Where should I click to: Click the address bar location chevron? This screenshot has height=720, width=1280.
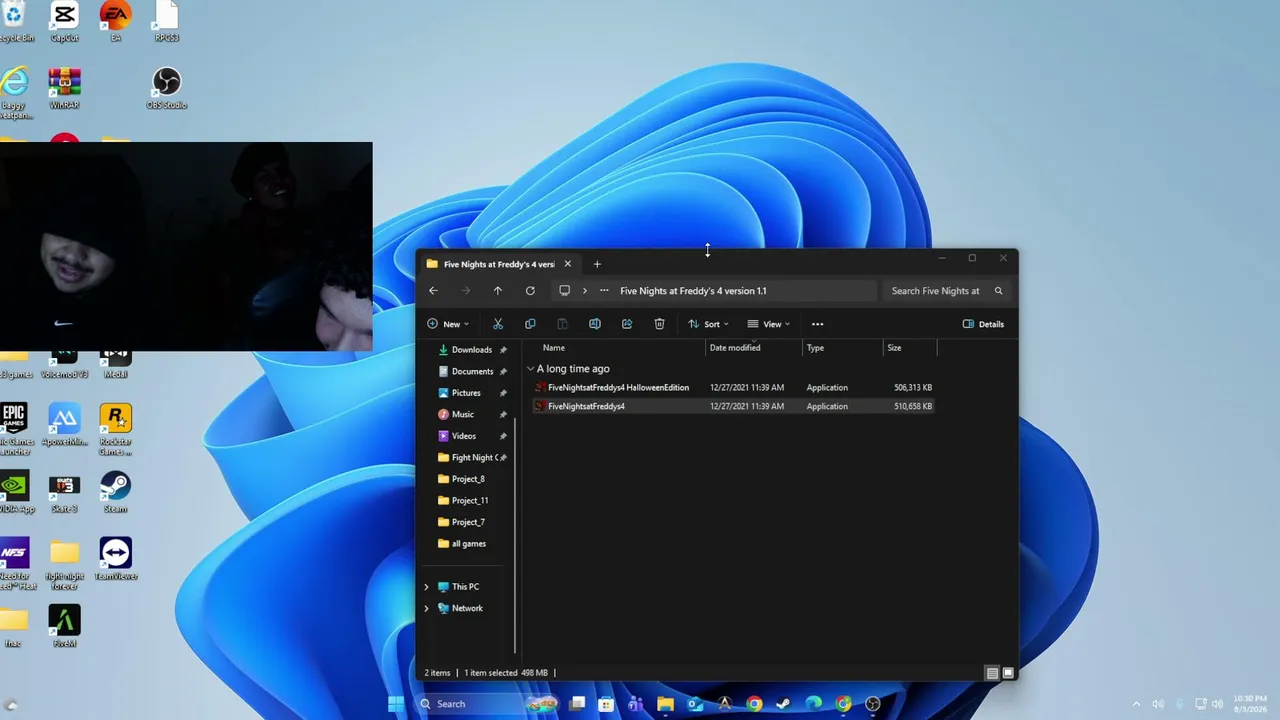point(585,291)
